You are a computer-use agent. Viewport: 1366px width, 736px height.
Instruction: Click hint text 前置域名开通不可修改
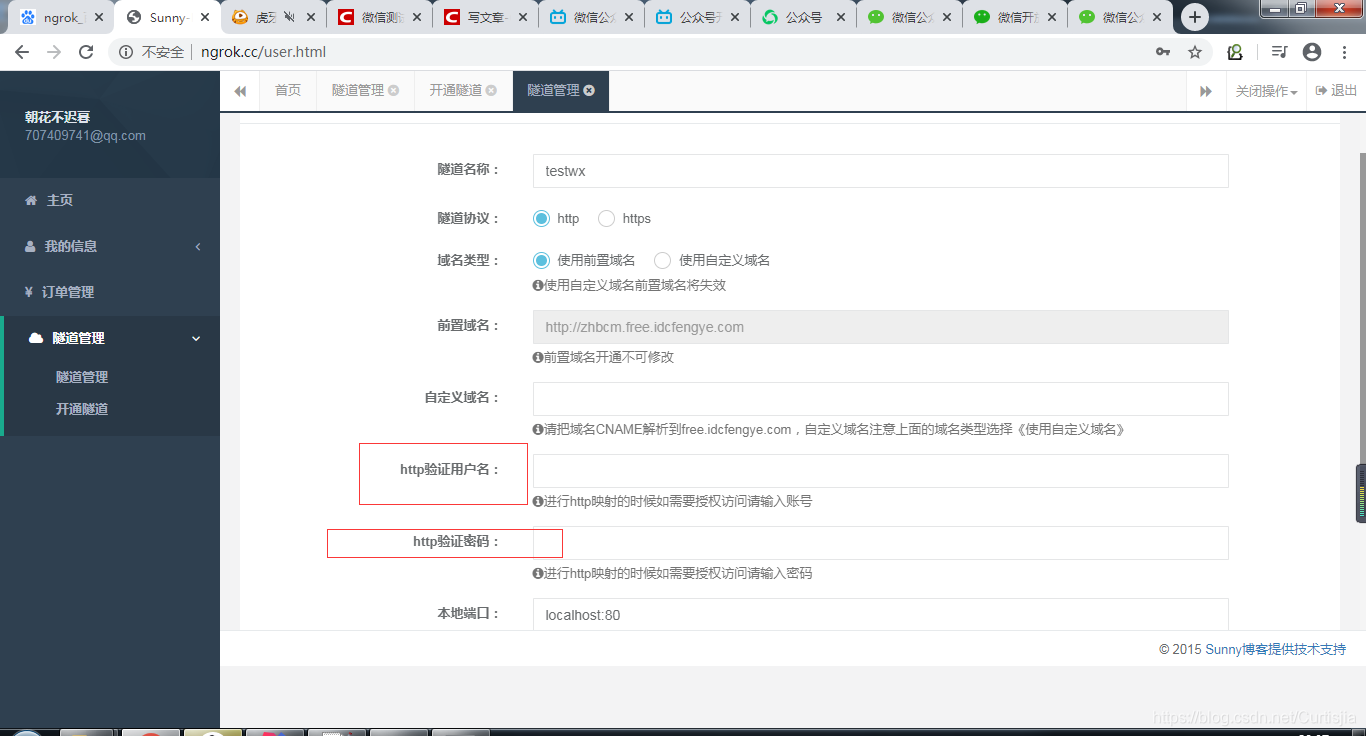click(608, 357)
